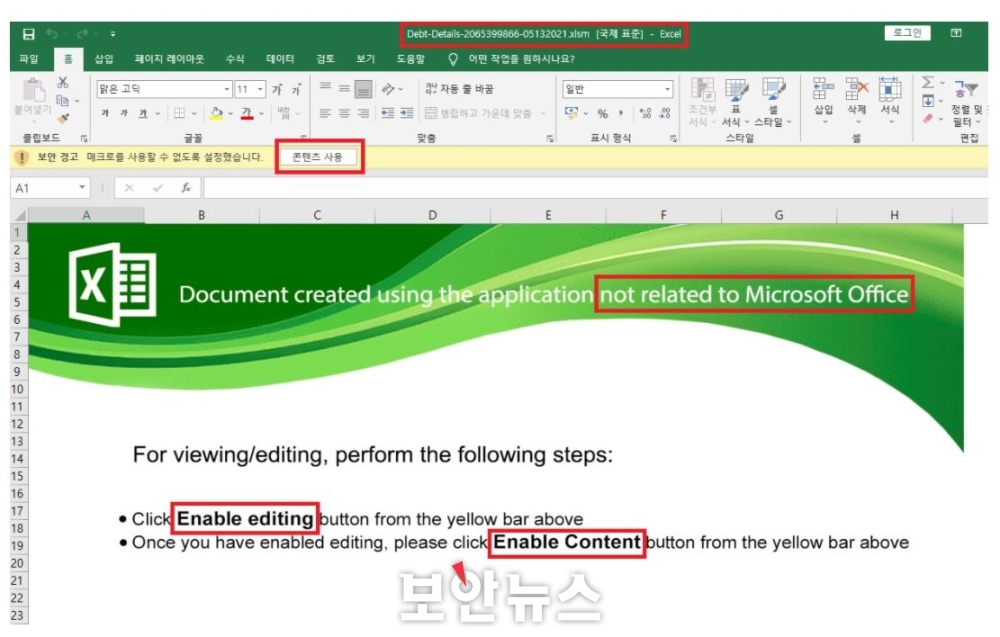Save the workbook with the floppy icon
The width and height of the screenshot is (1000, 637).
pyautogui.click(x=29, y=34)
